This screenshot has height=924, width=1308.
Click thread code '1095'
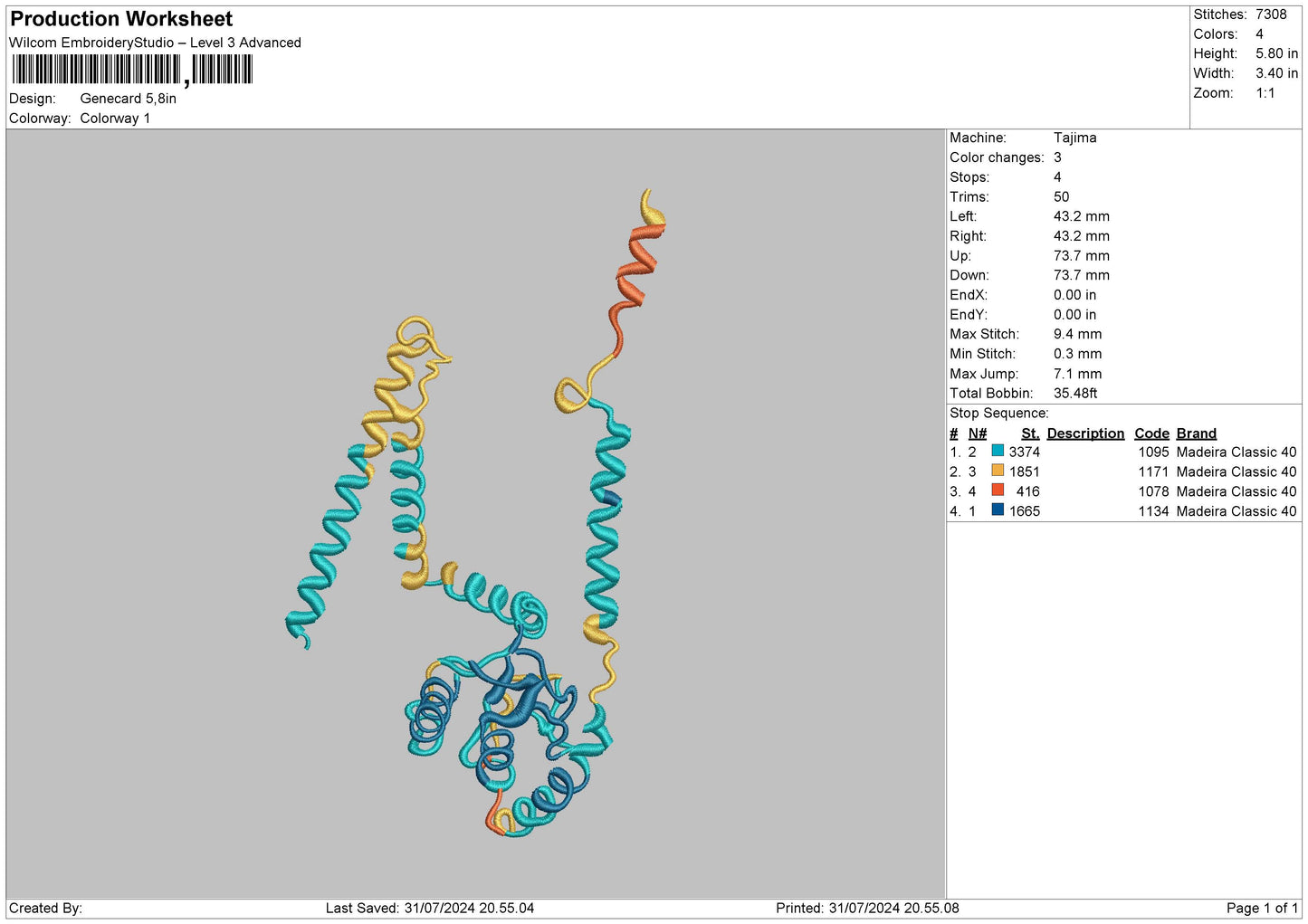pyautogui.click(x=1154, y=452)
